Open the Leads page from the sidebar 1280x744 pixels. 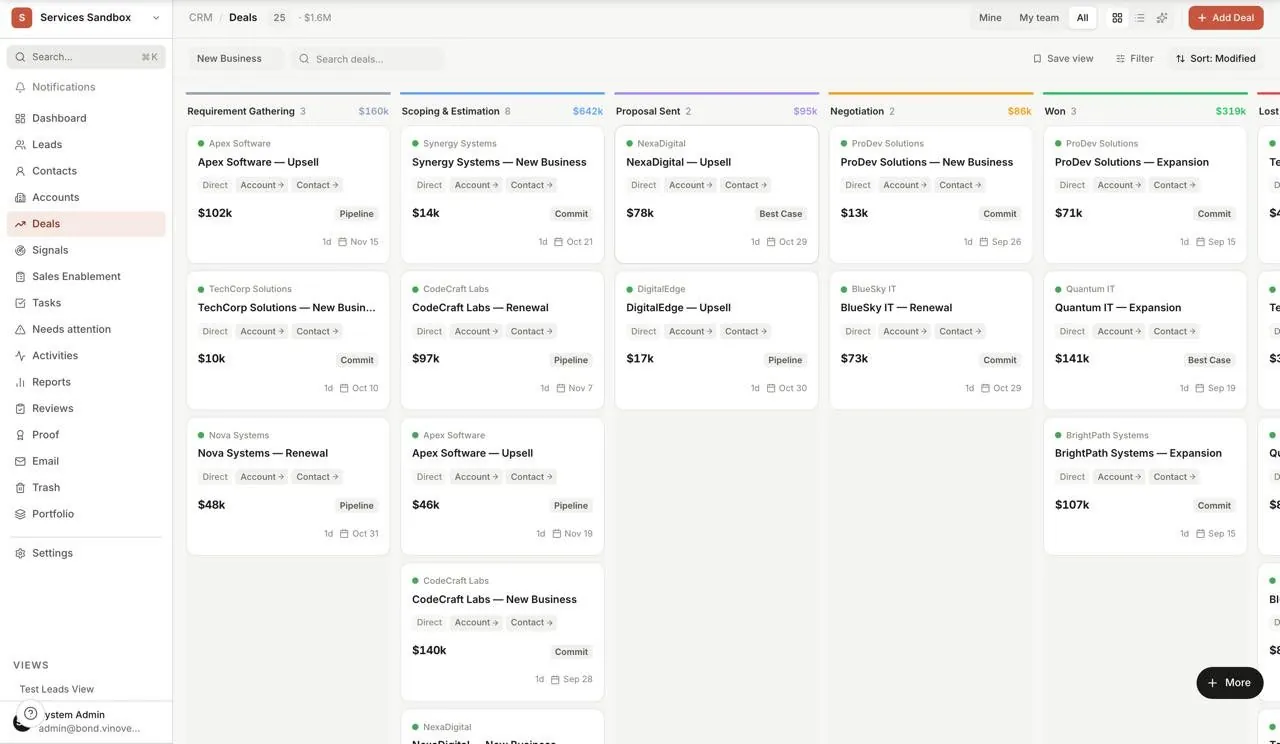tap(86, 145)
